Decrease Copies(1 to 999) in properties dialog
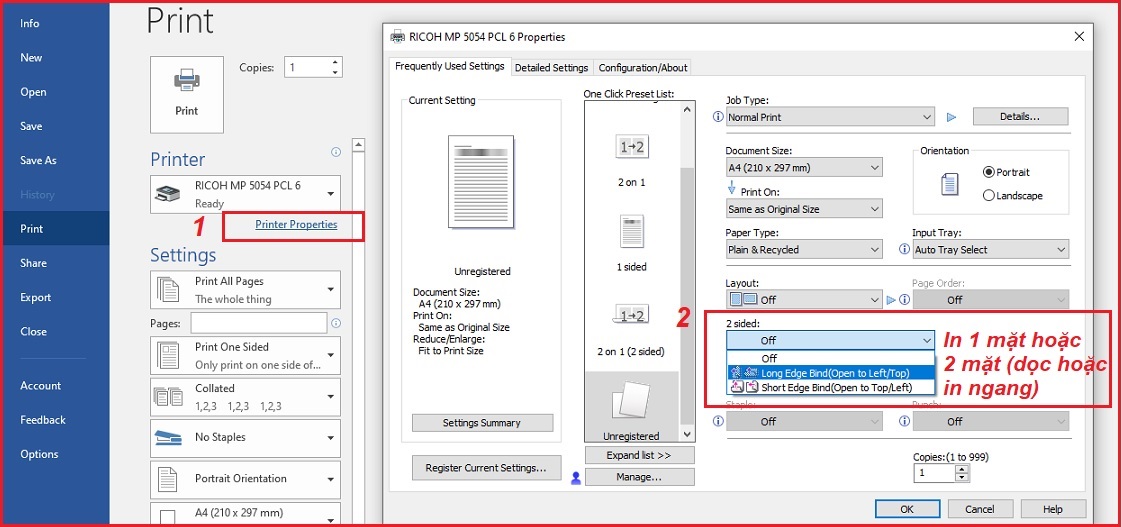The height and width of the screenshot is (527, 1122). tap(962, 478)
